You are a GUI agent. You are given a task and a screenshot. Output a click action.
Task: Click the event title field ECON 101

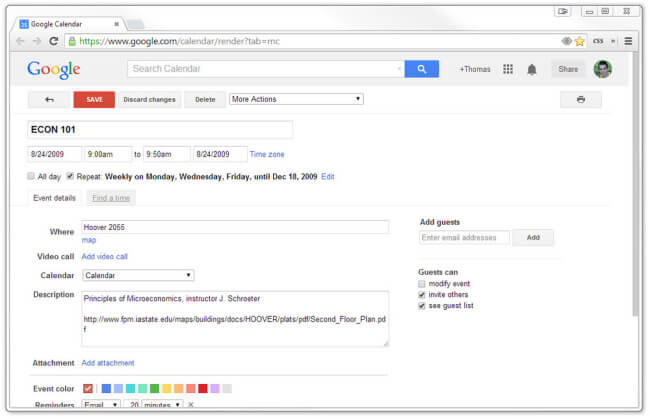[x=160, y=130]
